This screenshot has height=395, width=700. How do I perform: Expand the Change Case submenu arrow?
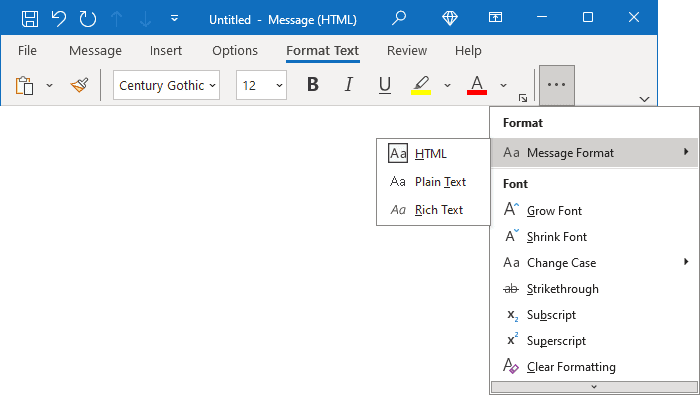[x=686, y=262]
